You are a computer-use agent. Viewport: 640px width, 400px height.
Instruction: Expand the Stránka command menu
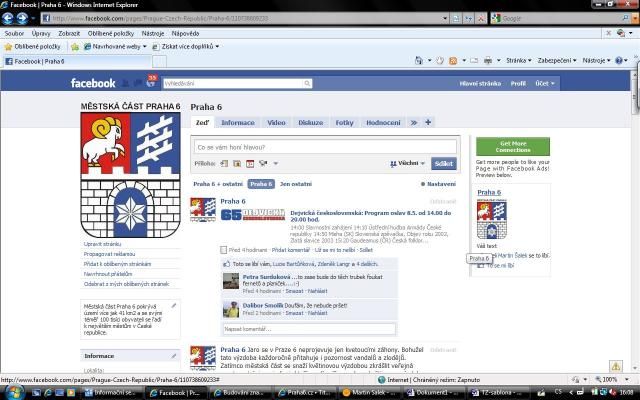click(x=519, y=60)
